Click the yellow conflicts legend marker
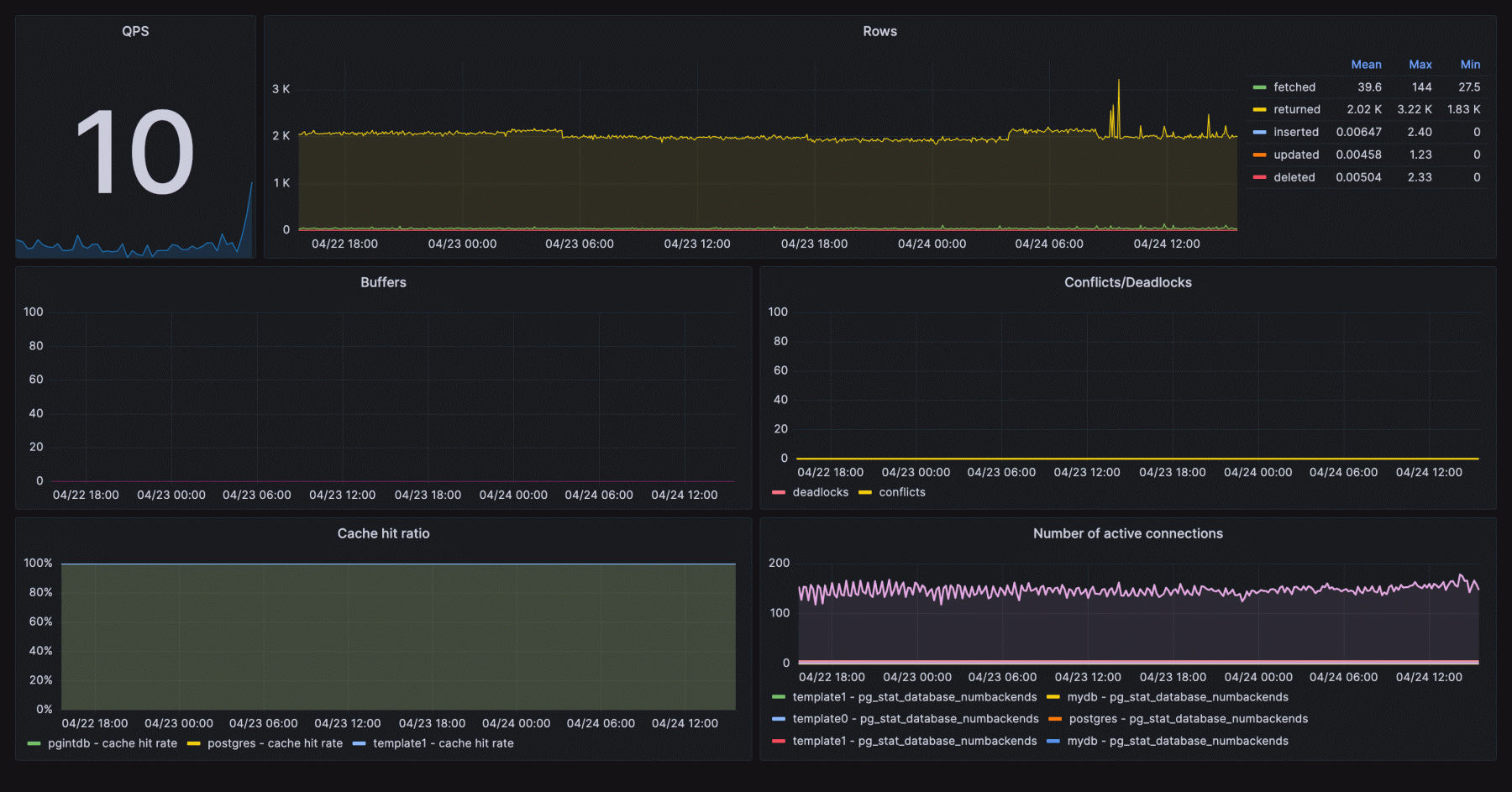1512x792 pixels. (x=867, y=492)
